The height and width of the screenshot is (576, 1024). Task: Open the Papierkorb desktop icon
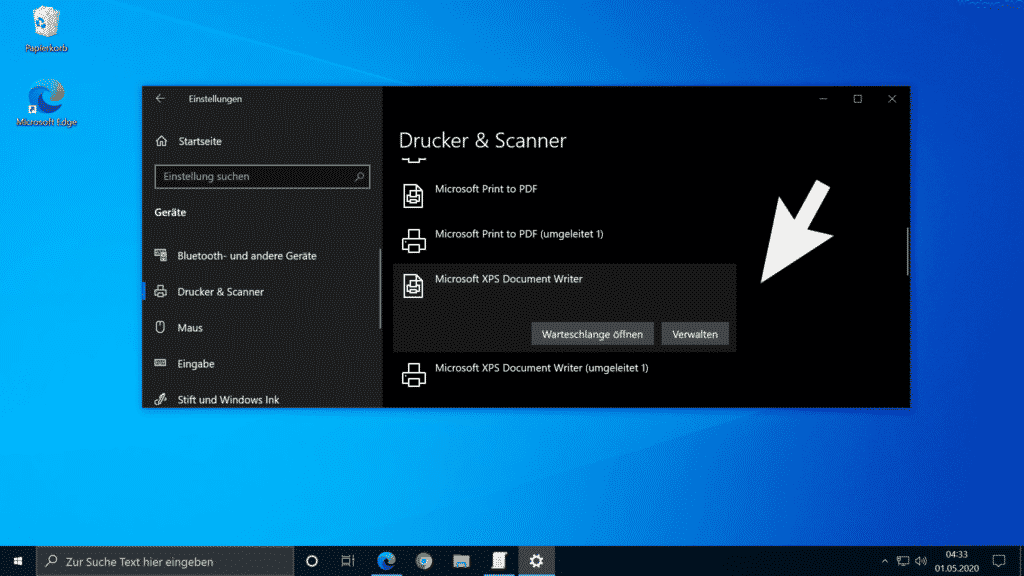[46, 29]
